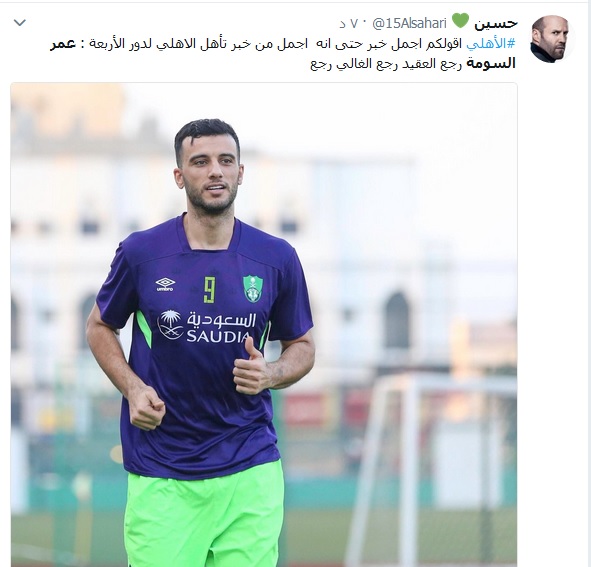
Task: Click the green Al-Ahli crest badge
Action: [253, 288]
